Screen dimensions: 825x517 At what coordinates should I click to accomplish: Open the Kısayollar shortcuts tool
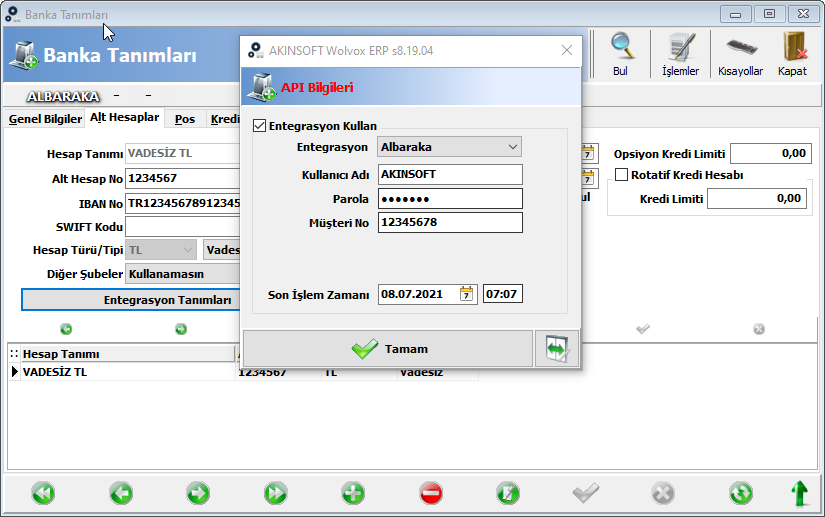coord(740,54)
